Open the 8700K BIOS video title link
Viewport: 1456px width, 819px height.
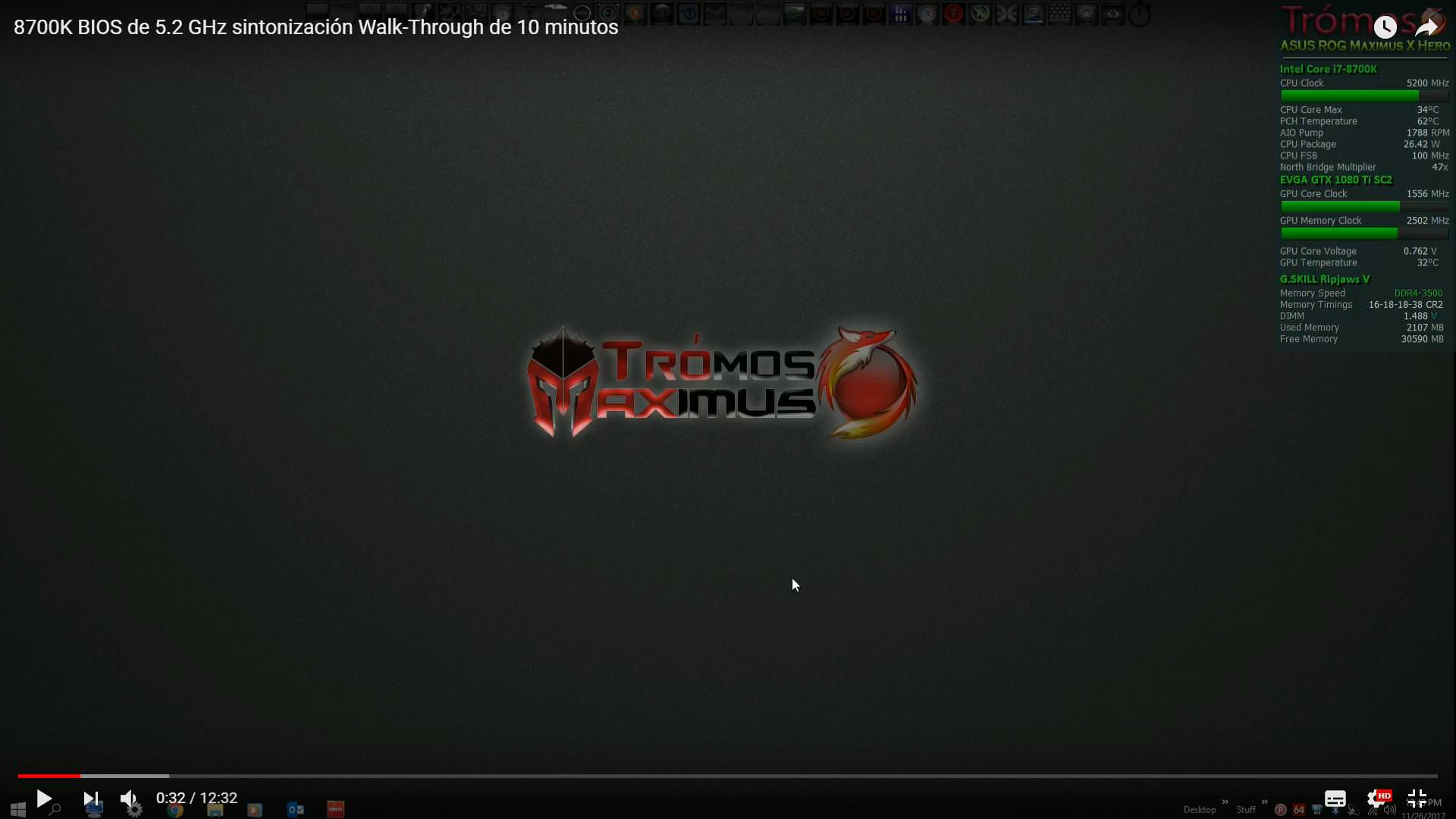[316, 27]
